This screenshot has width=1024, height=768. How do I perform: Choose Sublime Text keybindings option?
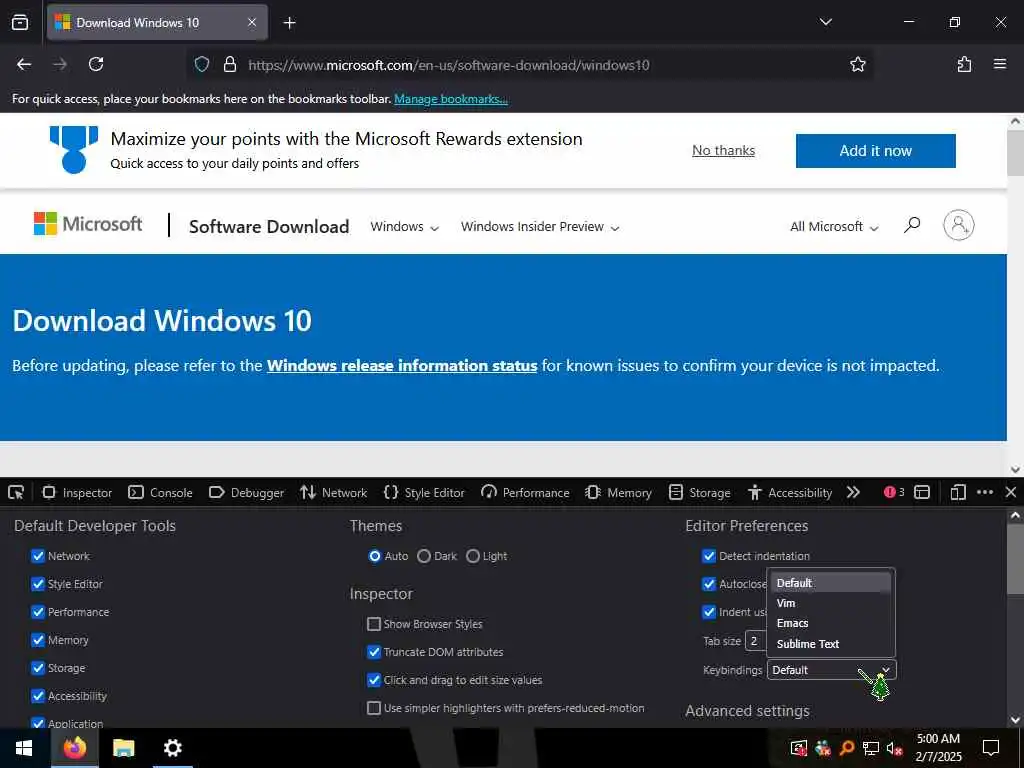click(x=829, y=644)
